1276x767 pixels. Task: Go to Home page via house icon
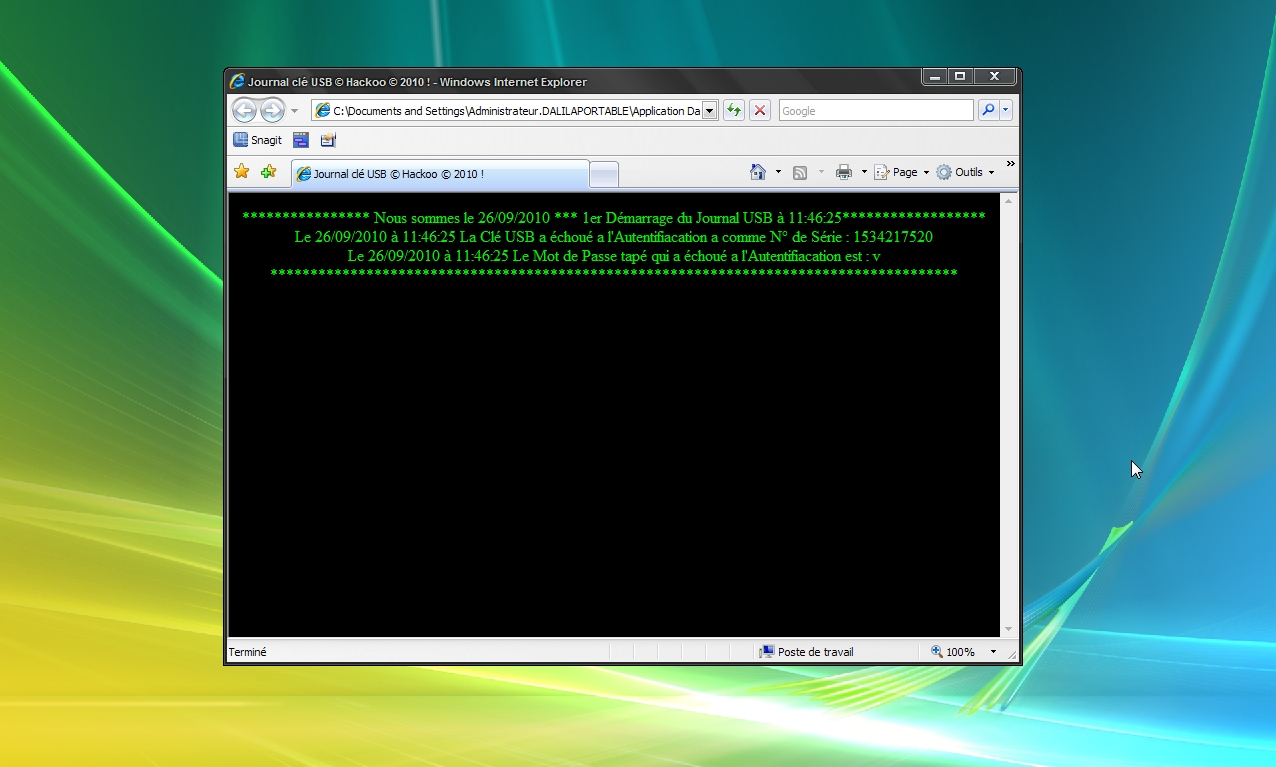click(758, 172)
